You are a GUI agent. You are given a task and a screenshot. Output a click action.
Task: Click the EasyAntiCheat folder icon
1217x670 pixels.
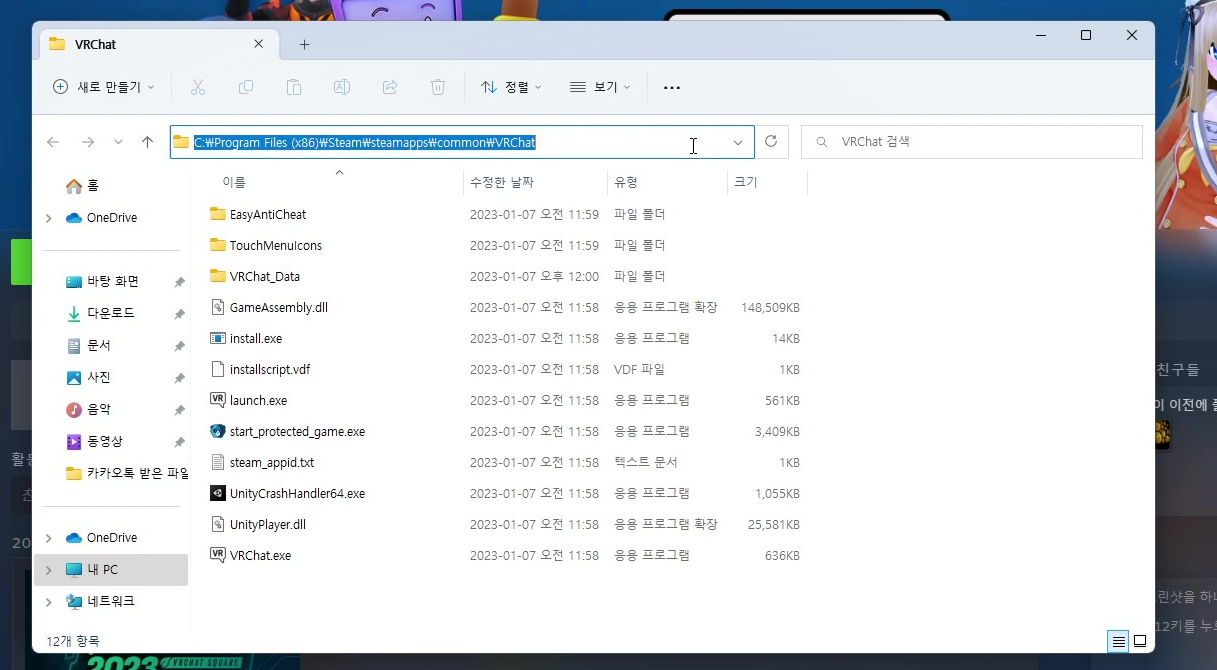218,214
